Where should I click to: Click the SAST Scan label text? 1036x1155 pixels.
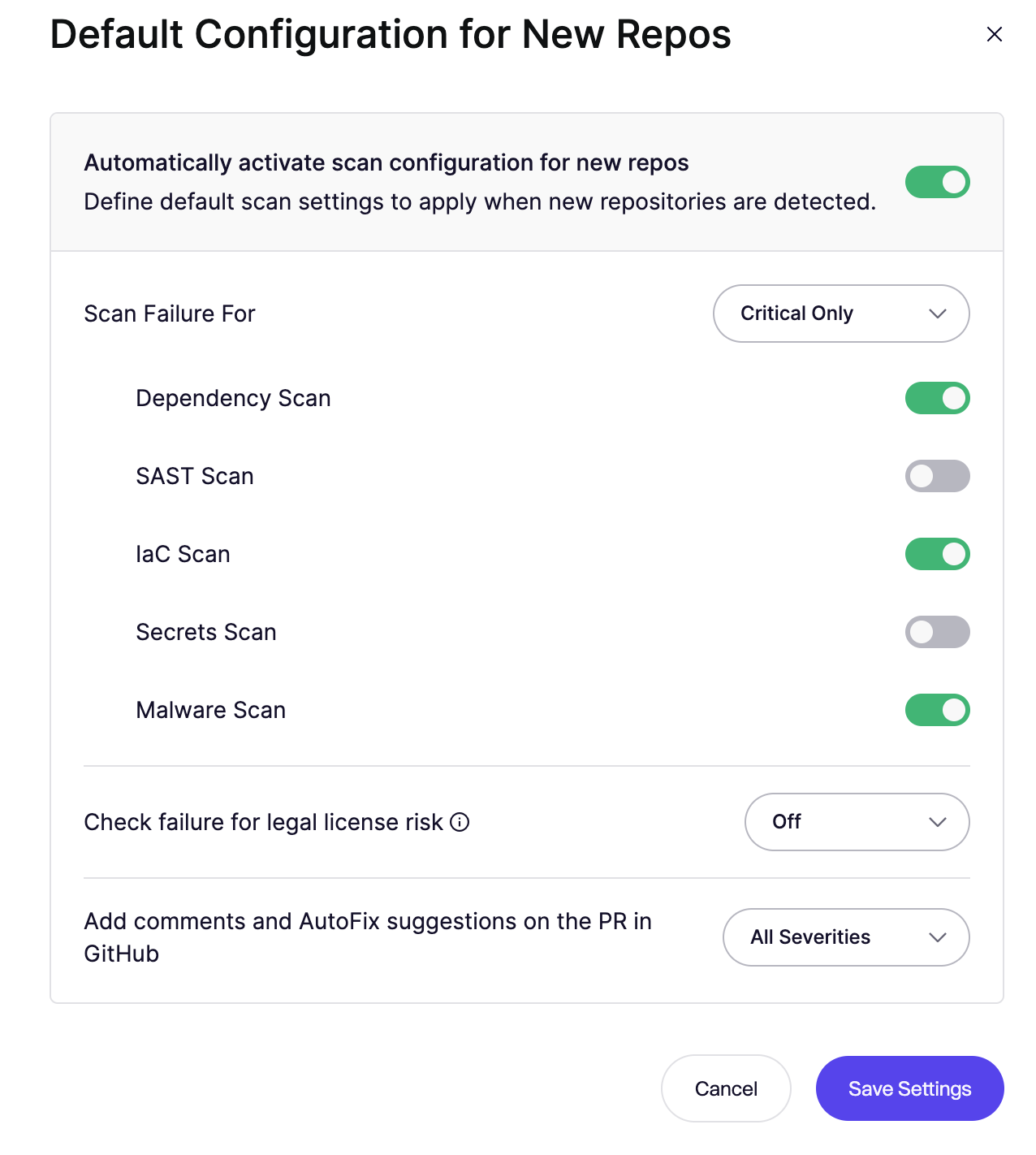(195, 476)
